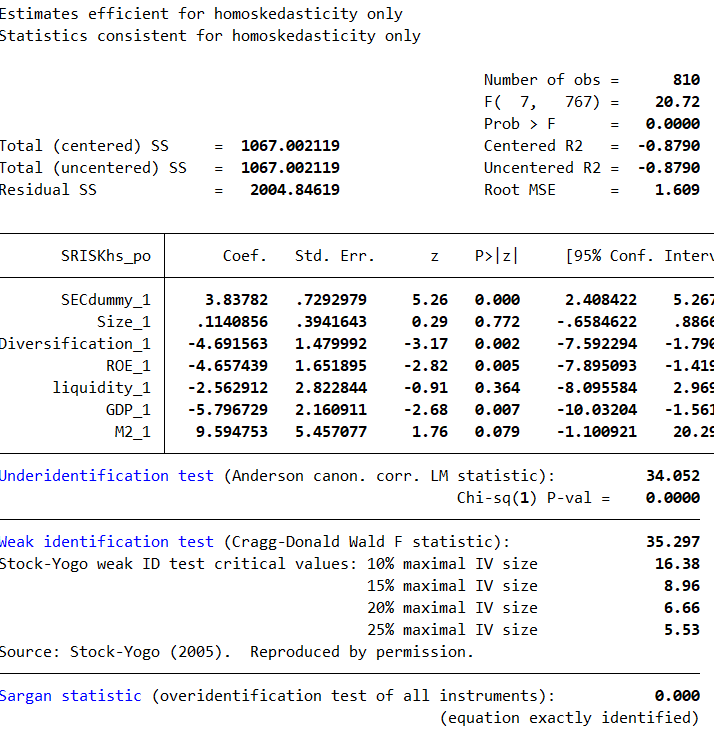
Task: Click the 95% Conf. Interval column header
Action: [640, 256]
